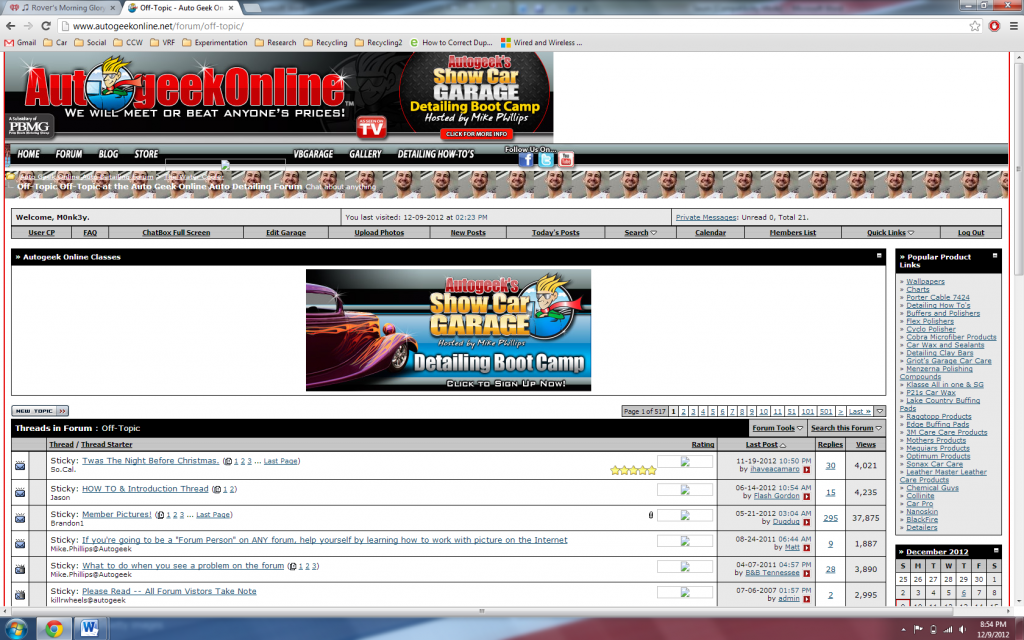The width and height of the screenshot is (1024, 640).
Task: Open the STORE menu item
Action: pyautogui.click(x=146, y=154)
